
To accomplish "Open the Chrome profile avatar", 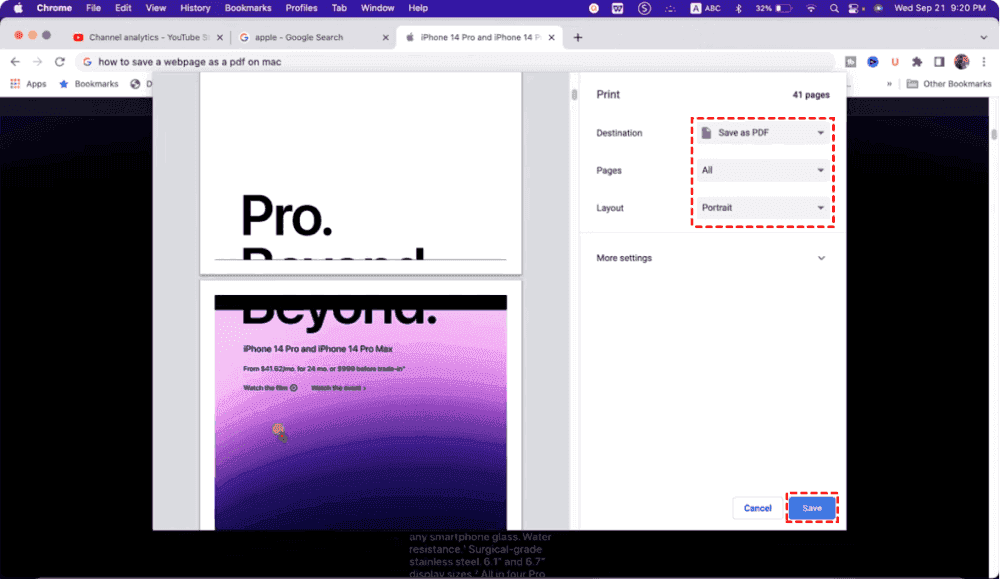I will coord(962,62).
